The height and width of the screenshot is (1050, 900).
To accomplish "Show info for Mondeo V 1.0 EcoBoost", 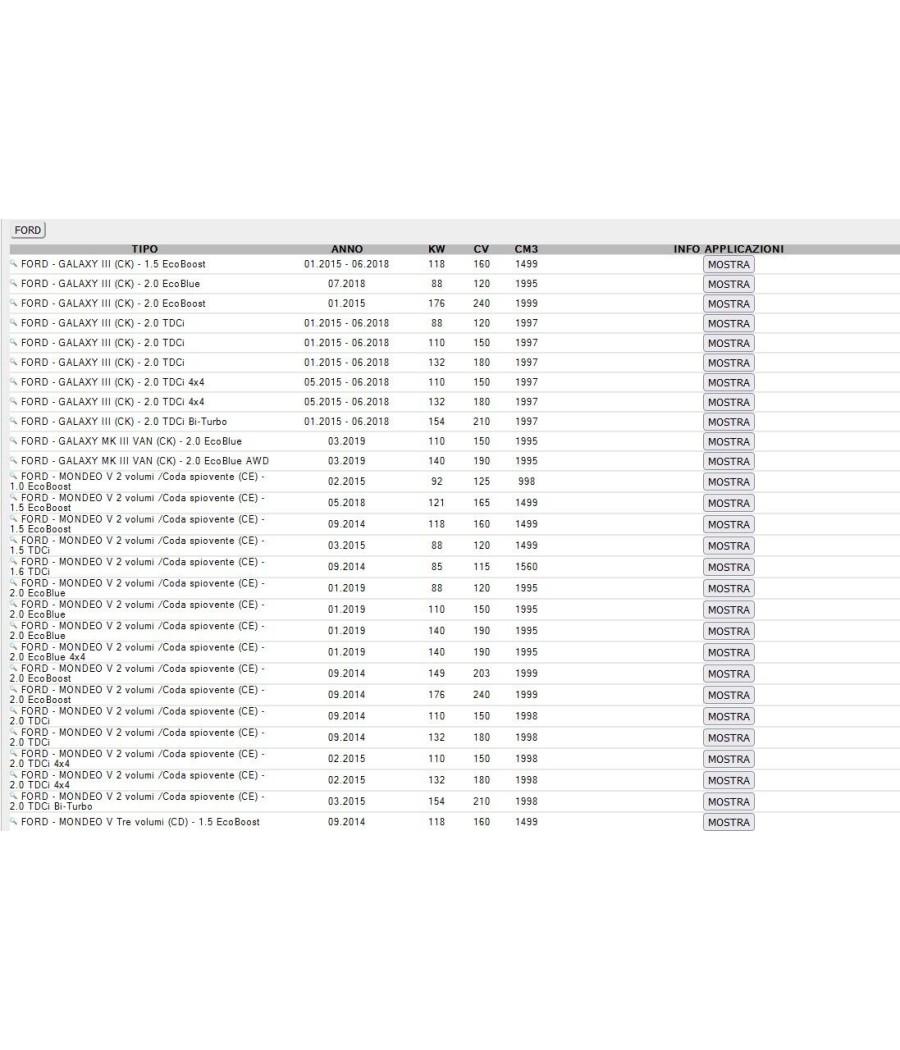I will click(x=729, y=482).
